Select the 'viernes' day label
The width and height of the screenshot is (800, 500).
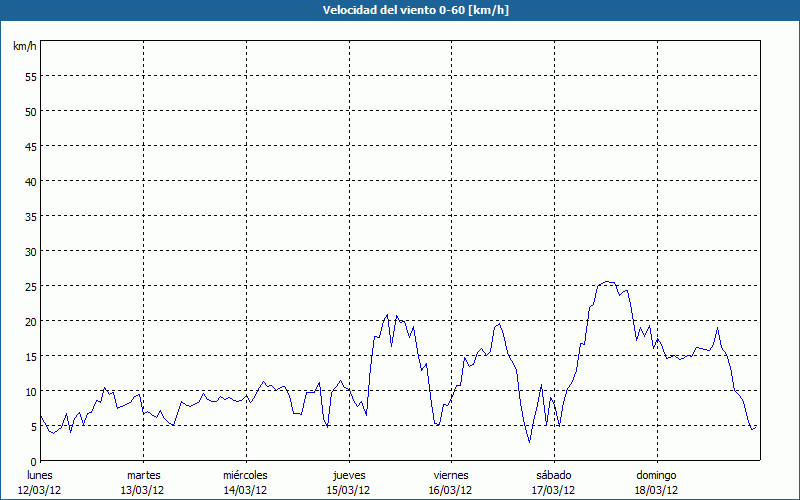tap(451, 475)
